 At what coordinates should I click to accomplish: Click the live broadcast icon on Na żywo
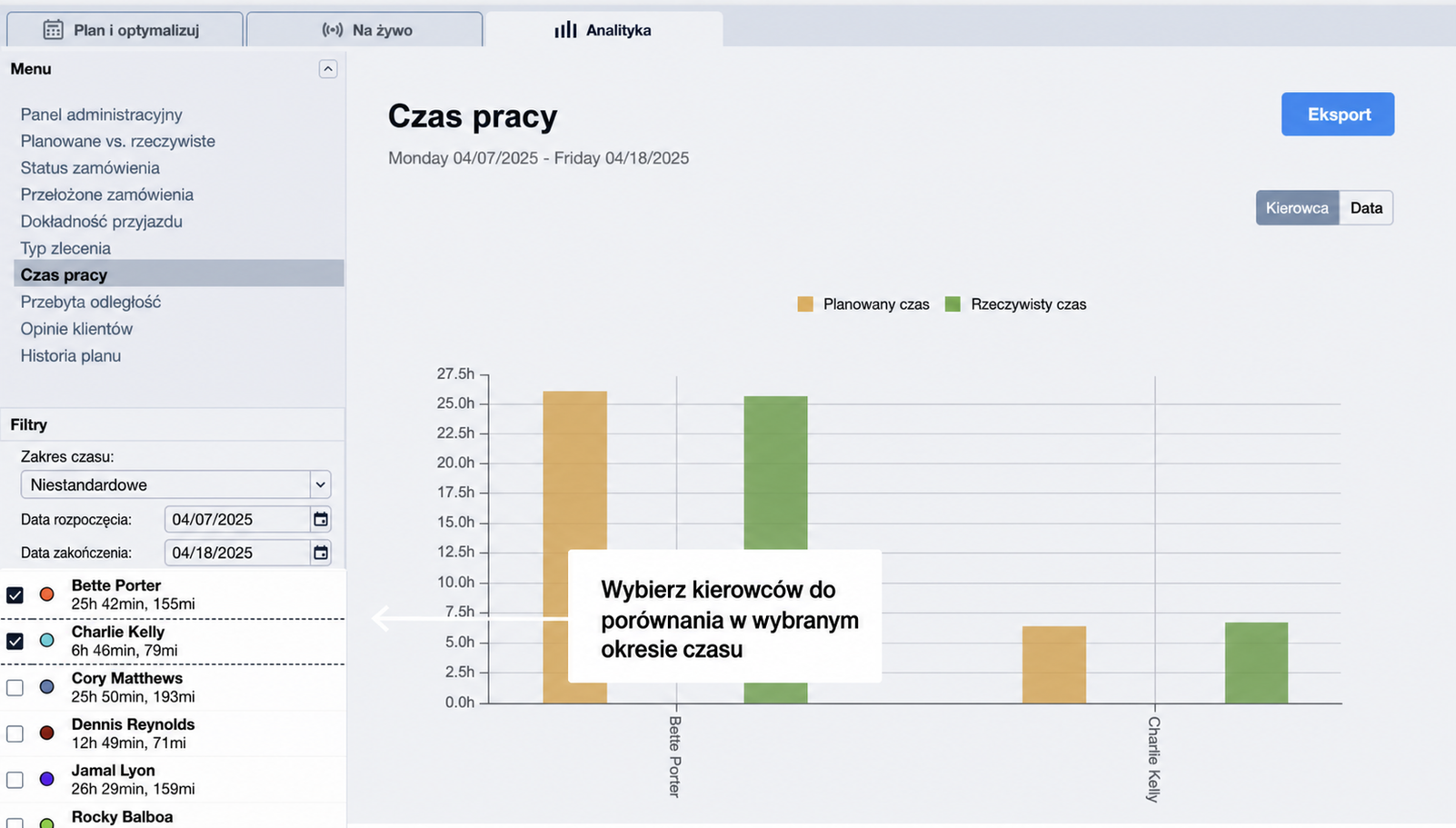(333, 30)
